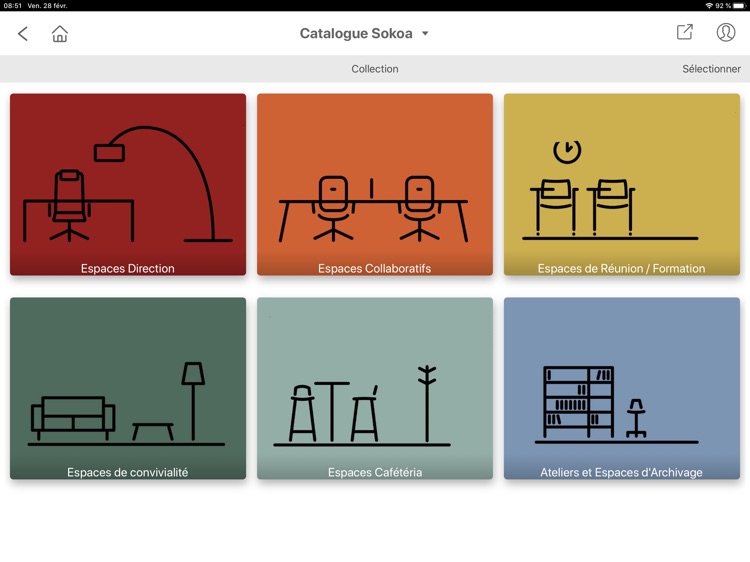Screen dimensions: 750x562
Task: Tap the share/export icon
Action: pos(684,32)
